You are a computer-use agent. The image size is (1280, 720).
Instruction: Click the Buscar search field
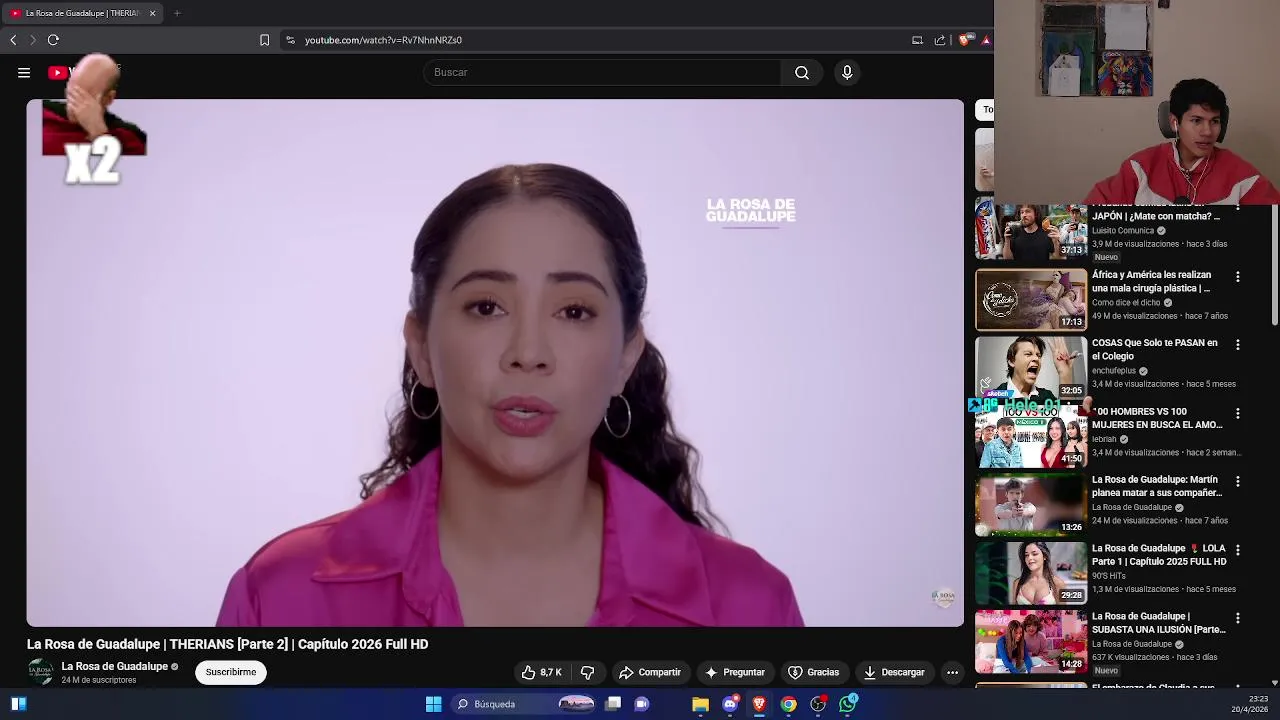coord(602,72)
